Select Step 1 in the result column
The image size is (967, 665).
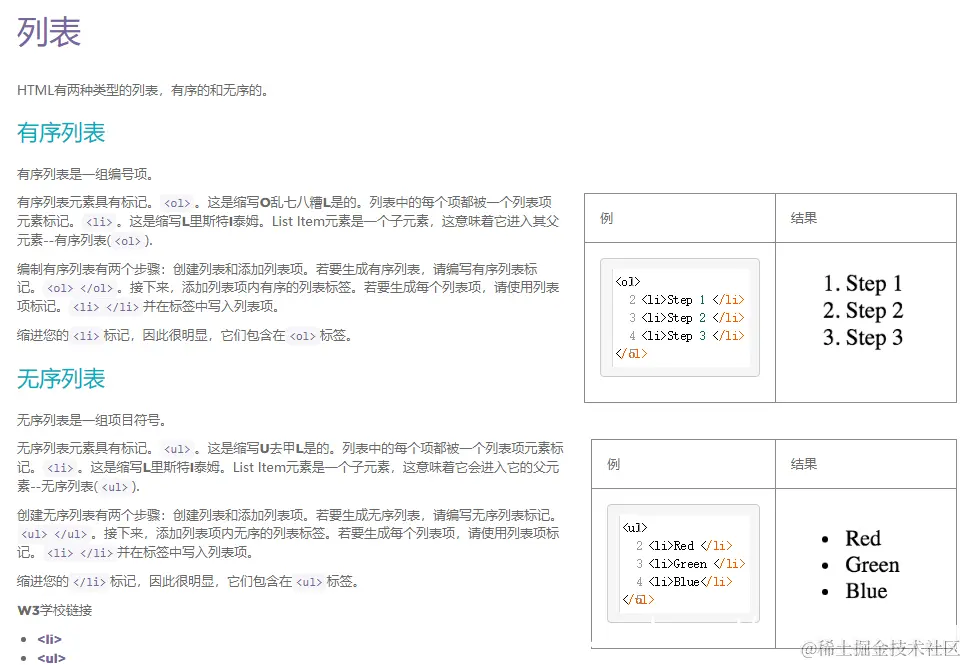pos(863,283)
